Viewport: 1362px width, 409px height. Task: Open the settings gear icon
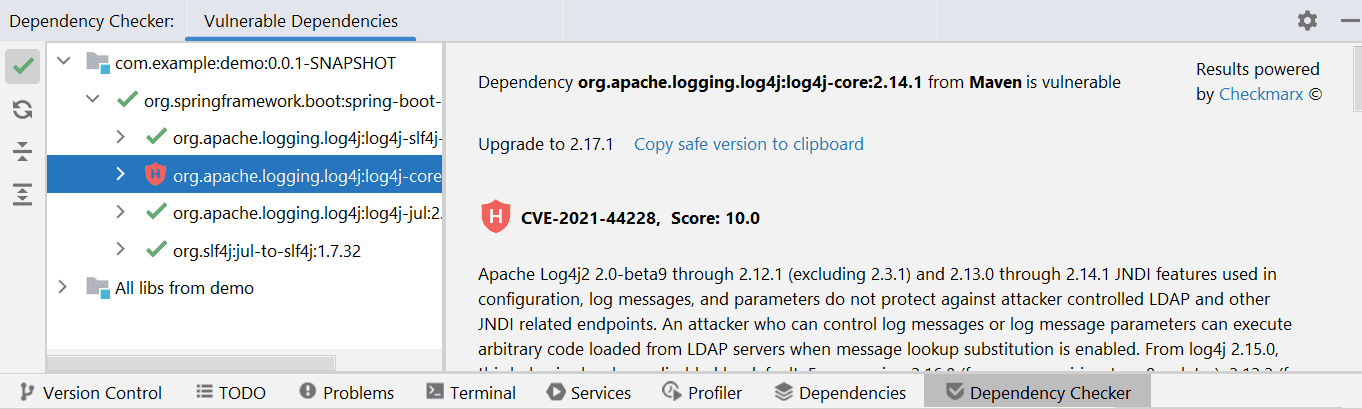(x=1307, y=20)
